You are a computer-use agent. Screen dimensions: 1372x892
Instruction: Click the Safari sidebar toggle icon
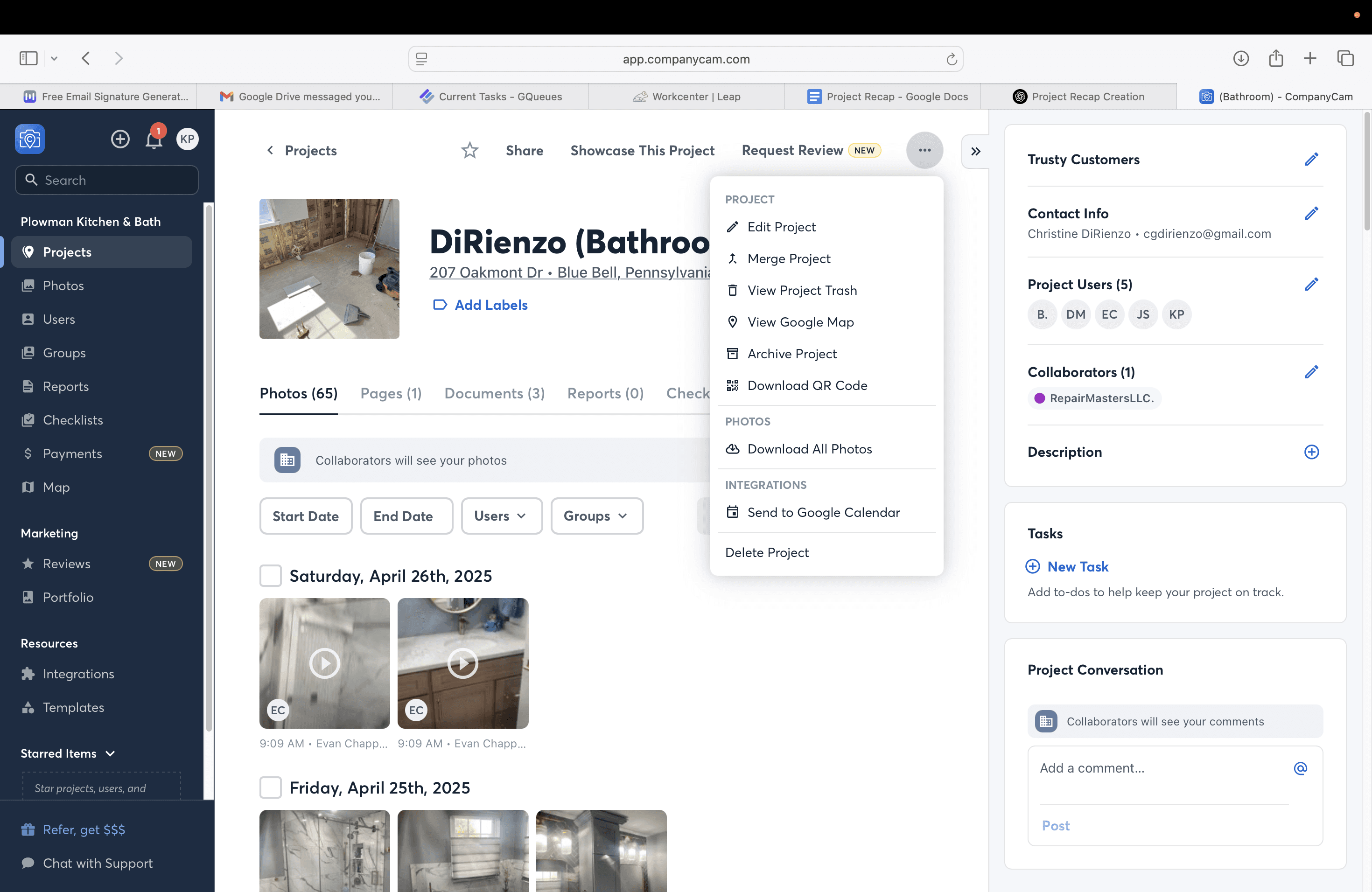click(28, 58)
